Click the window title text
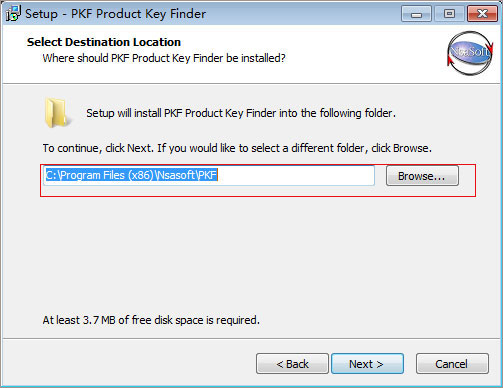This screenshot has height=388, width=503. (x=115, y=14)
